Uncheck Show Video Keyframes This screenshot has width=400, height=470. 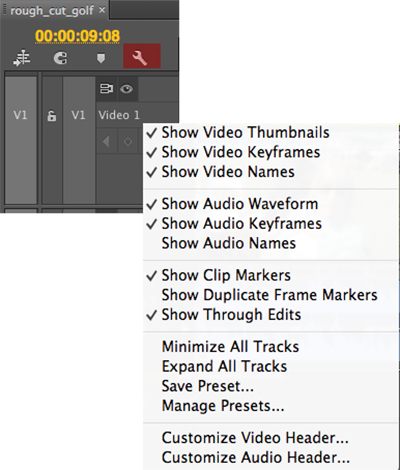271,152
